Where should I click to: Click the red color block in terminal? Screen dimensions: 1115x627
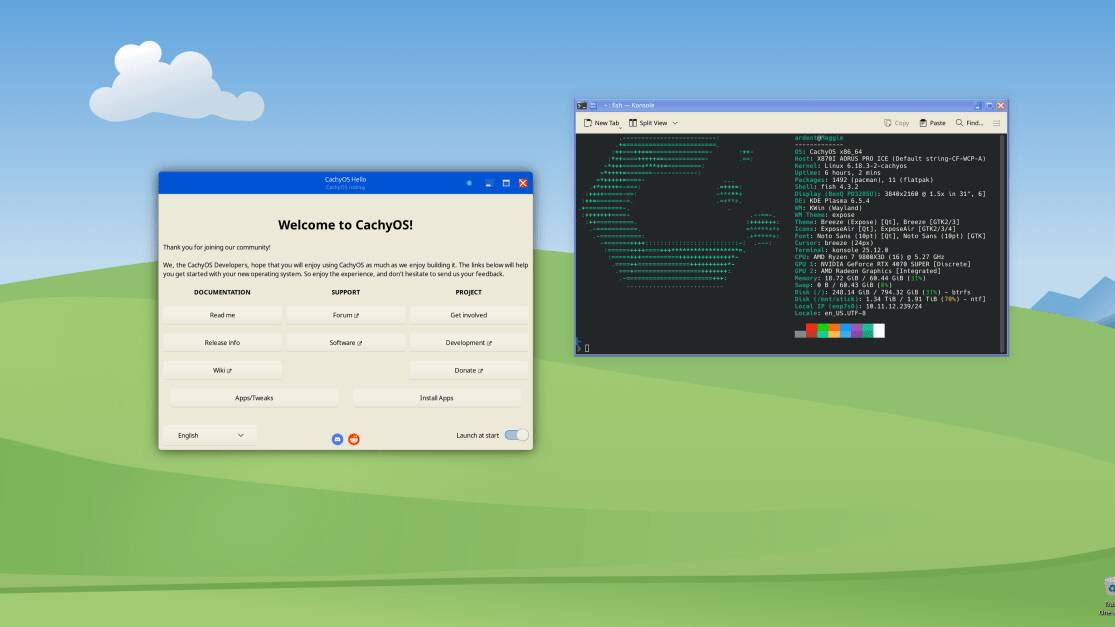812,331
